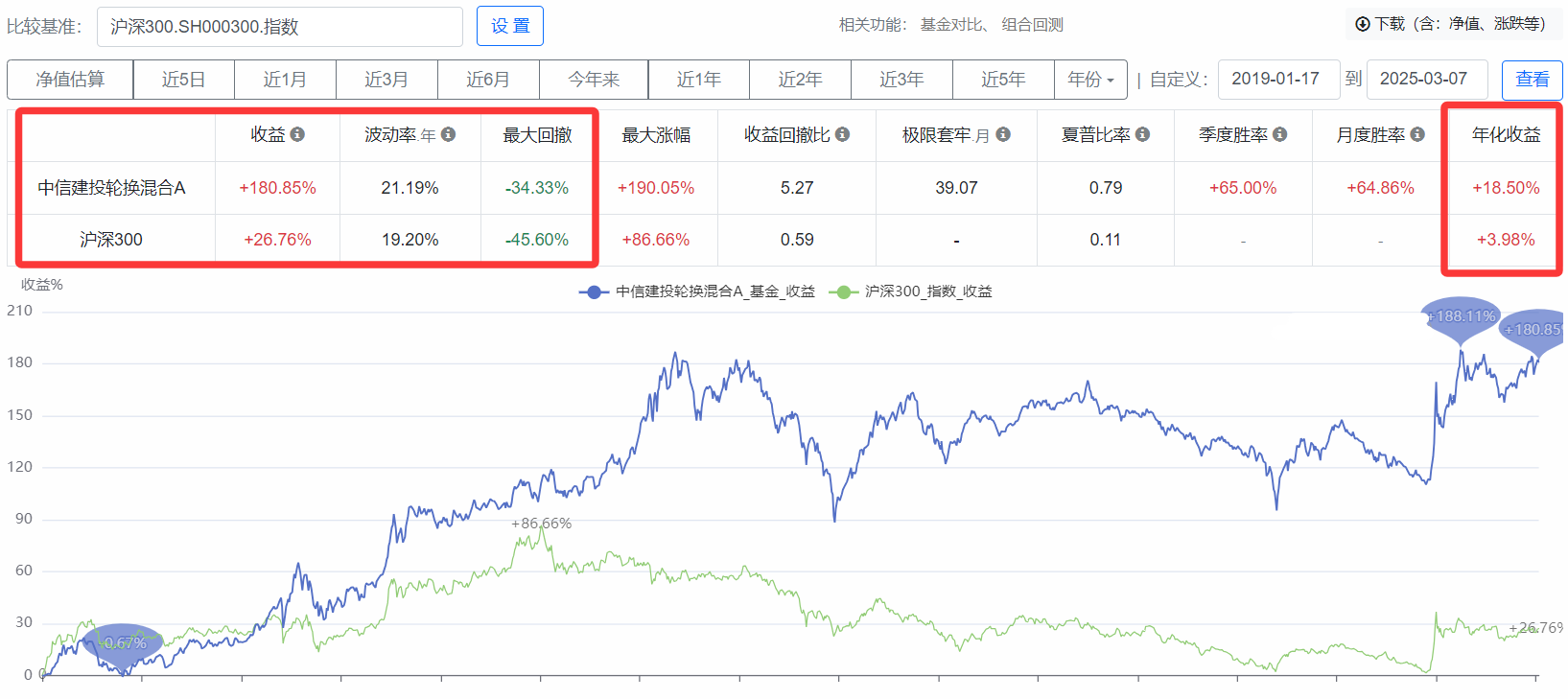Viewport: 1568px width, 699px height.
Task: Click the +18.50% annualized return cell
Action: pyautogui.click(x=1506, y=188)
